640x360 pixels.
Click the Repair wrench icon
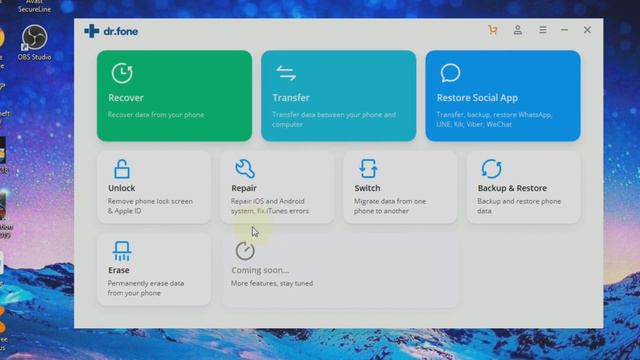coord(245,169)
